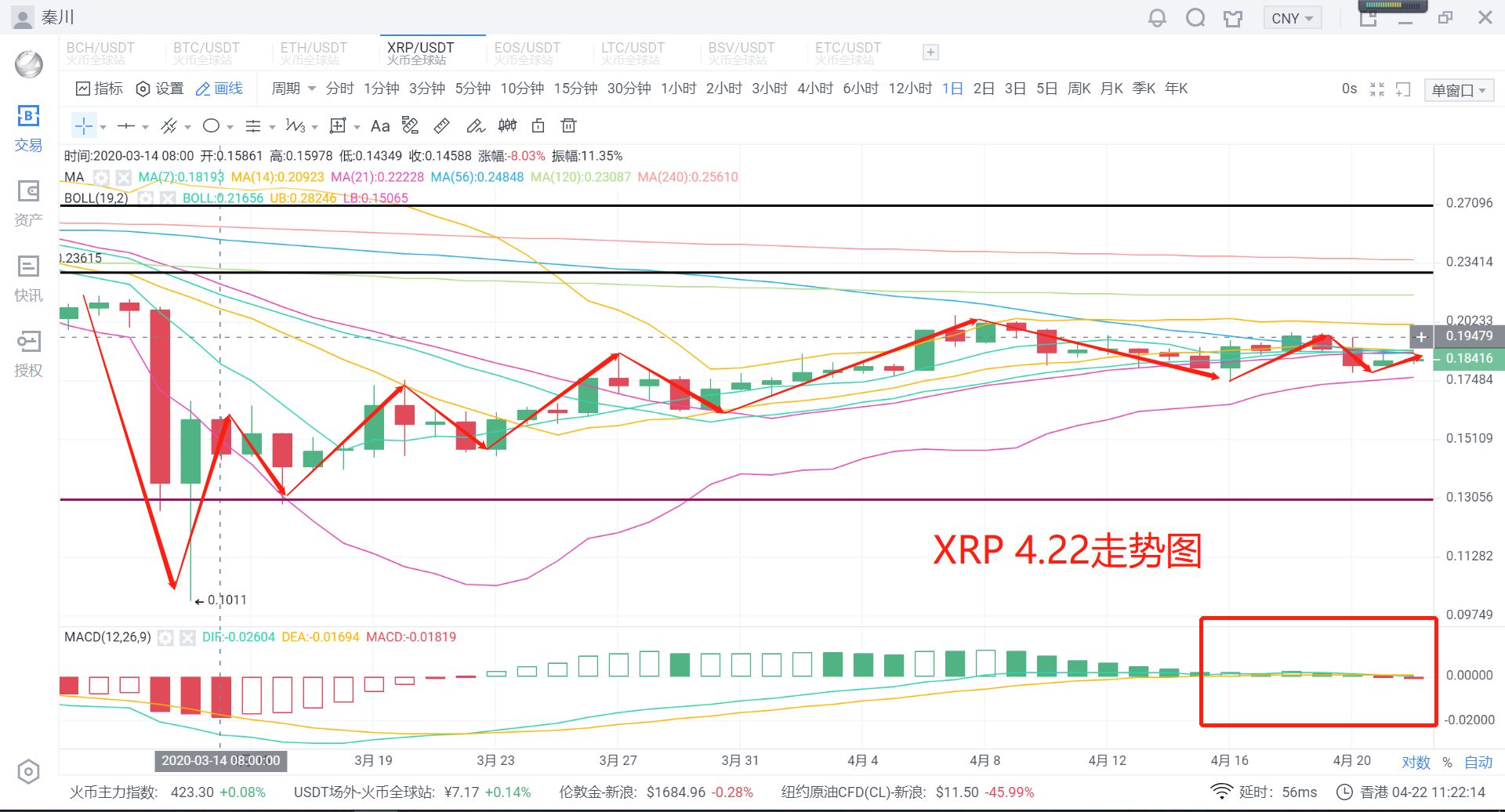Expand the 周期 period dropdown
Image resolution: width=1505 pixels, height=812 pixels.
point(293,89)
